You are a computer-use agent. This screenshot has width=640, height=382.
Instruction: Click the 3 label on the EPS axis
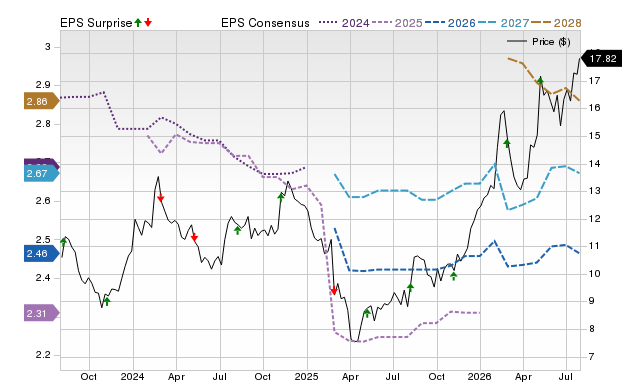pos(48,47)
